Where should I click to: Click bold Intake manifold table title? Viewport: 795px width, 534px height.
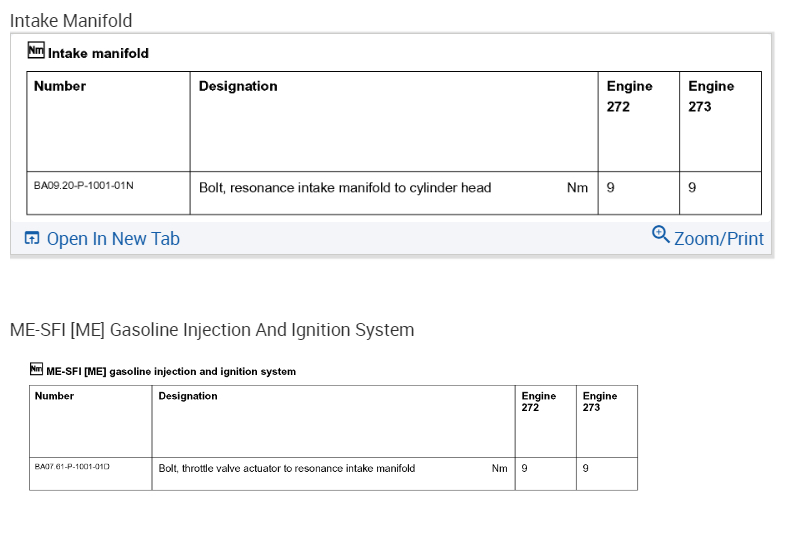pos(98,53)
